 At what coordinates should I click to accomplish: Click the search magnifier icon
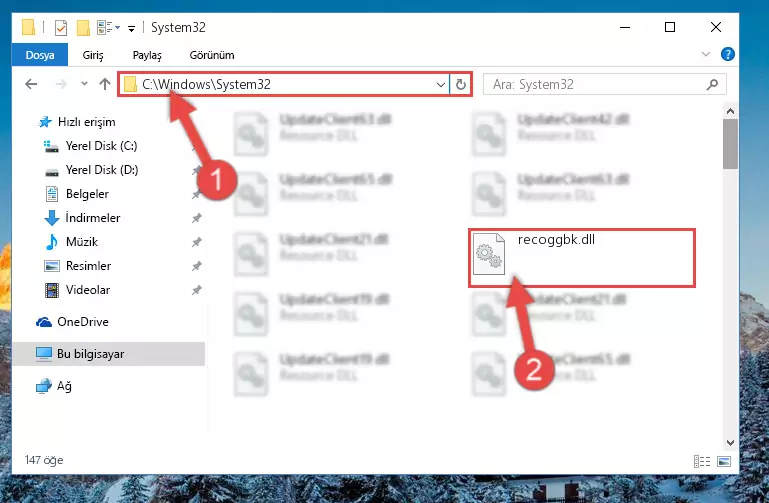click(713, 84)
